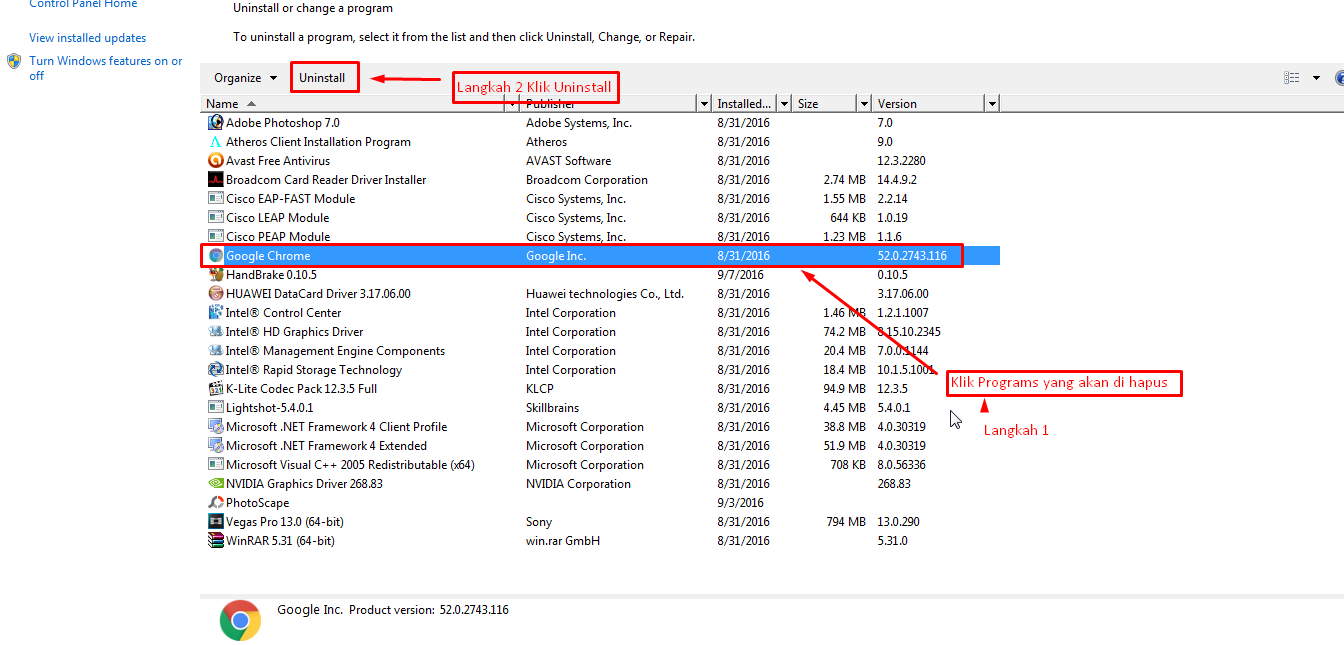Open the Version column filter arrow

click(992, 104)
